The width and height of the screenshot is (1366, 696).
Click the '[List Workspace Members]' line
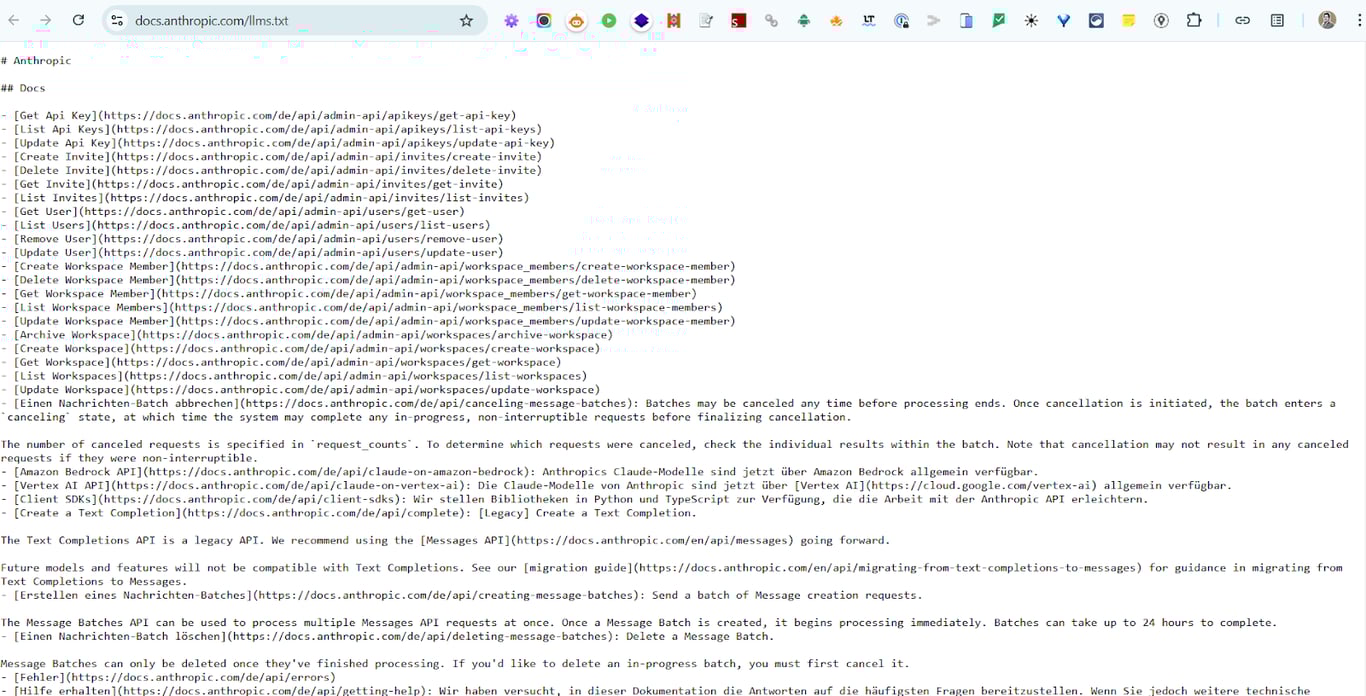coord(362,308)
